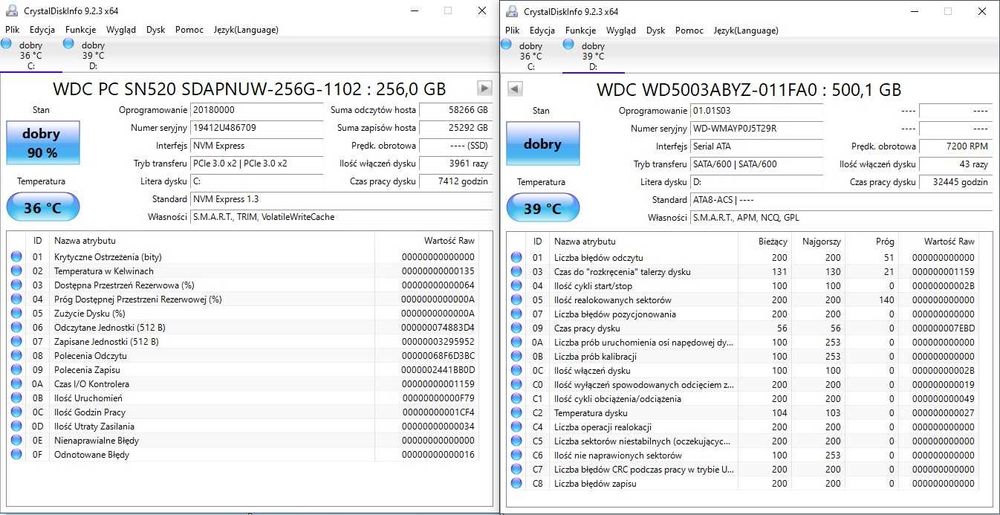Open Wygląd menu in right window
The width and height of the screenshot is (1000, 515).
tap(621, 30)
